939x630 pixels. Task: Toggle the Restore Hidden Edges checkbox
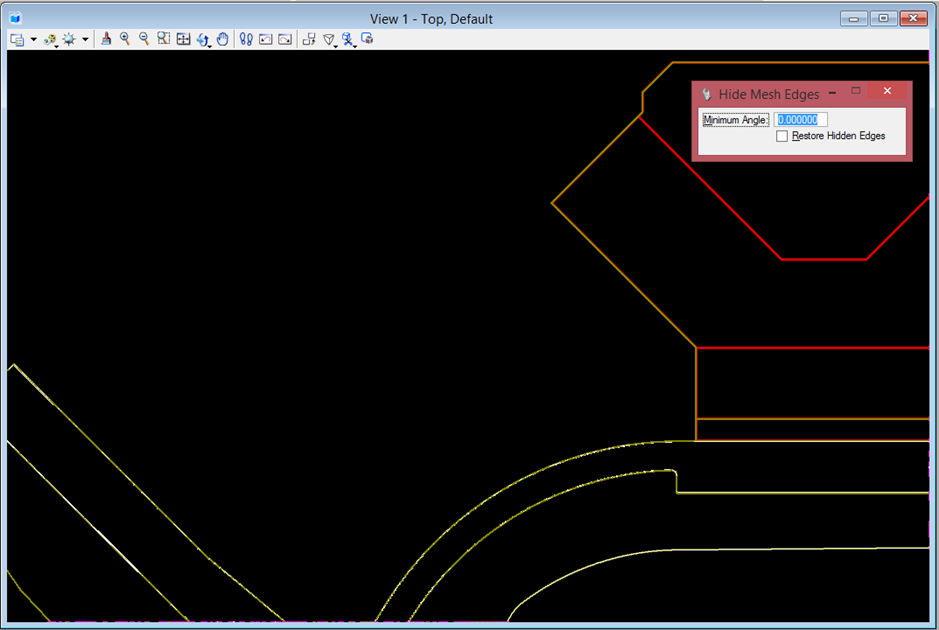[x=782, y=136]
